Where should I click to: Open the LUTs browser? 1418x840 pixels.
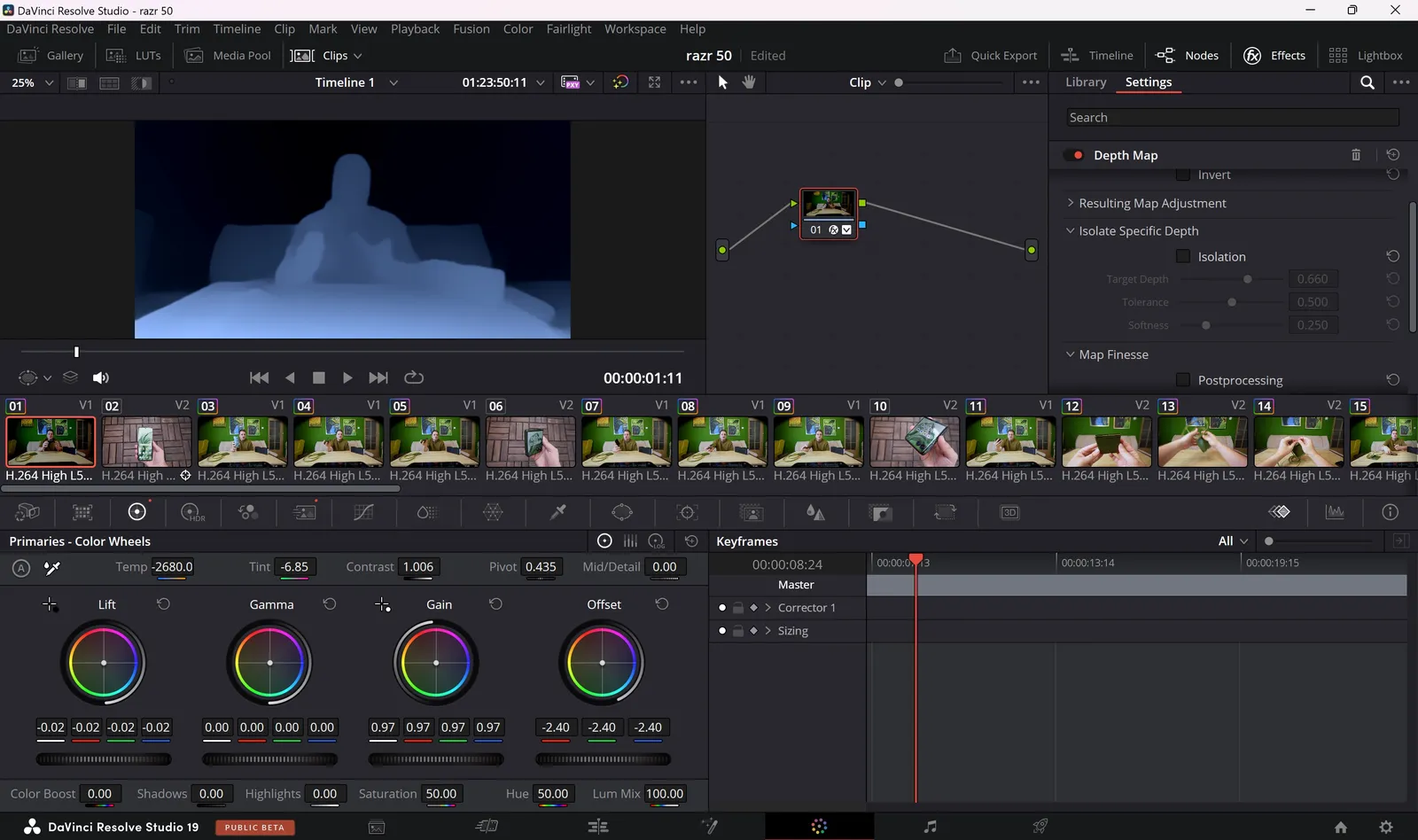(134, 55)
